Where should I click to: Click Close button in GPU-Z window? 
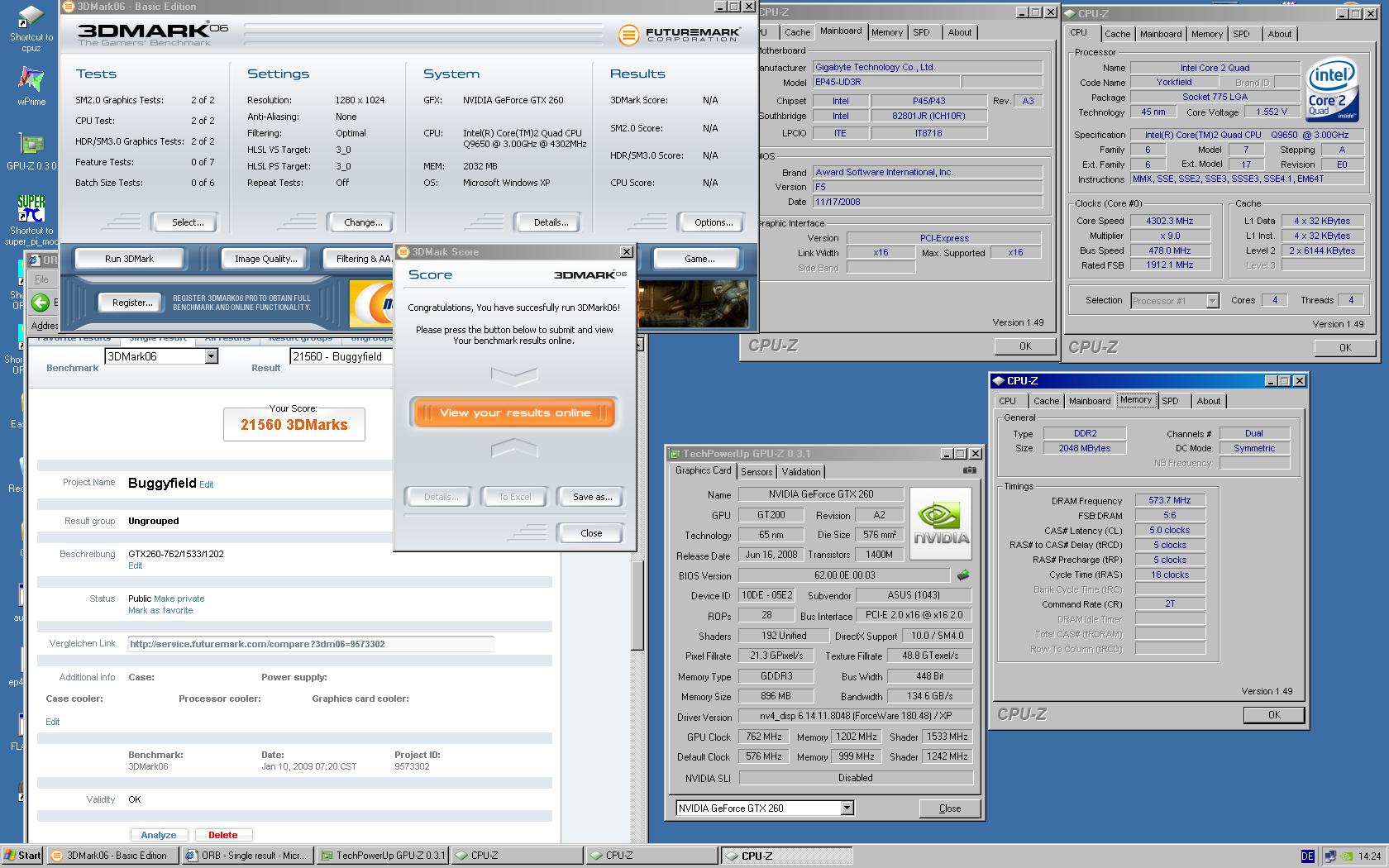click(x=949, y=808)
